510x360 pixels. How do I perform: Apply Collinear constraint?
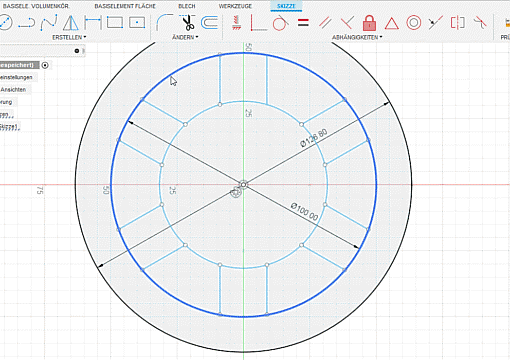point(435,23)
